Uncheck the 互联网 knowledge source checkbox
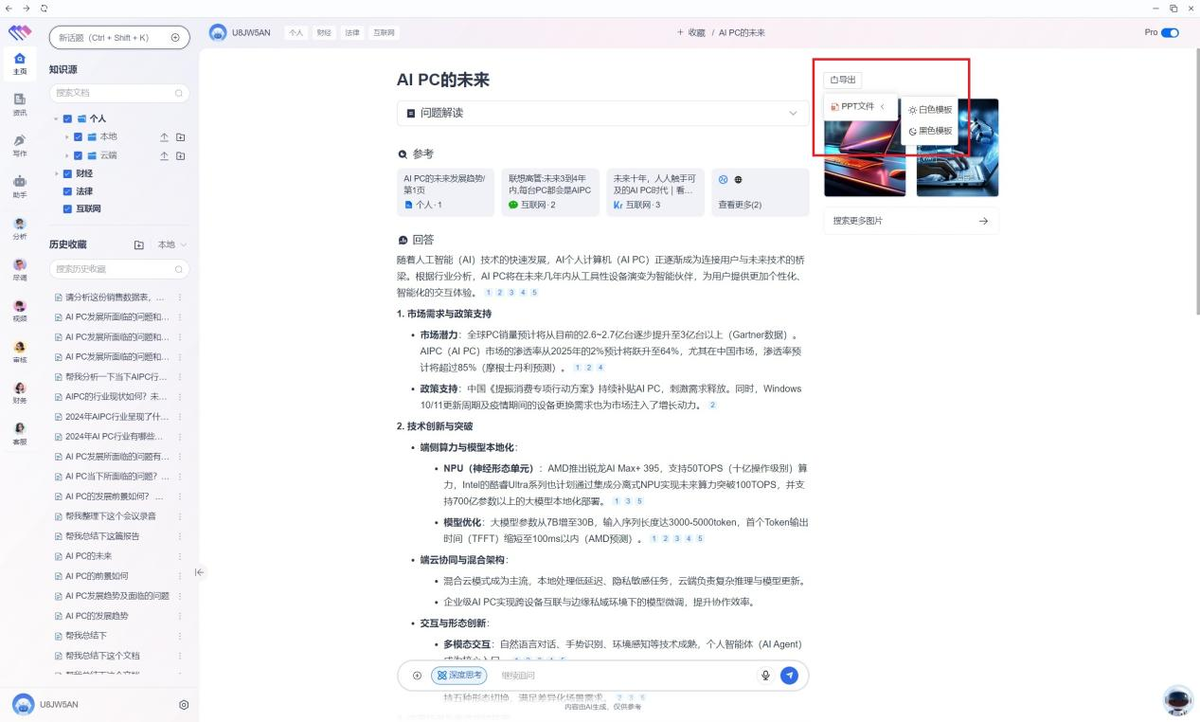The height and width of the screenshot is (722, 1200). point(67,209)
